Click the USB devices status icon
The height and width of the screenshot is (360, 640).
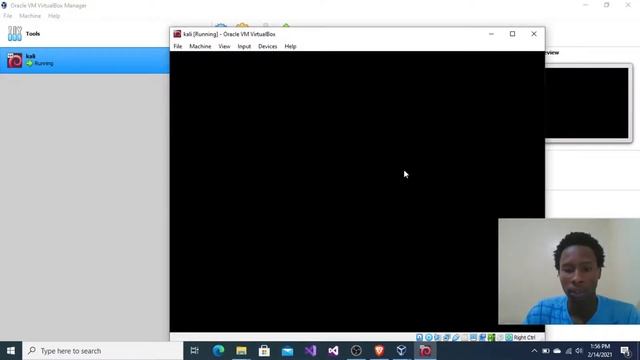coord(456,338)
